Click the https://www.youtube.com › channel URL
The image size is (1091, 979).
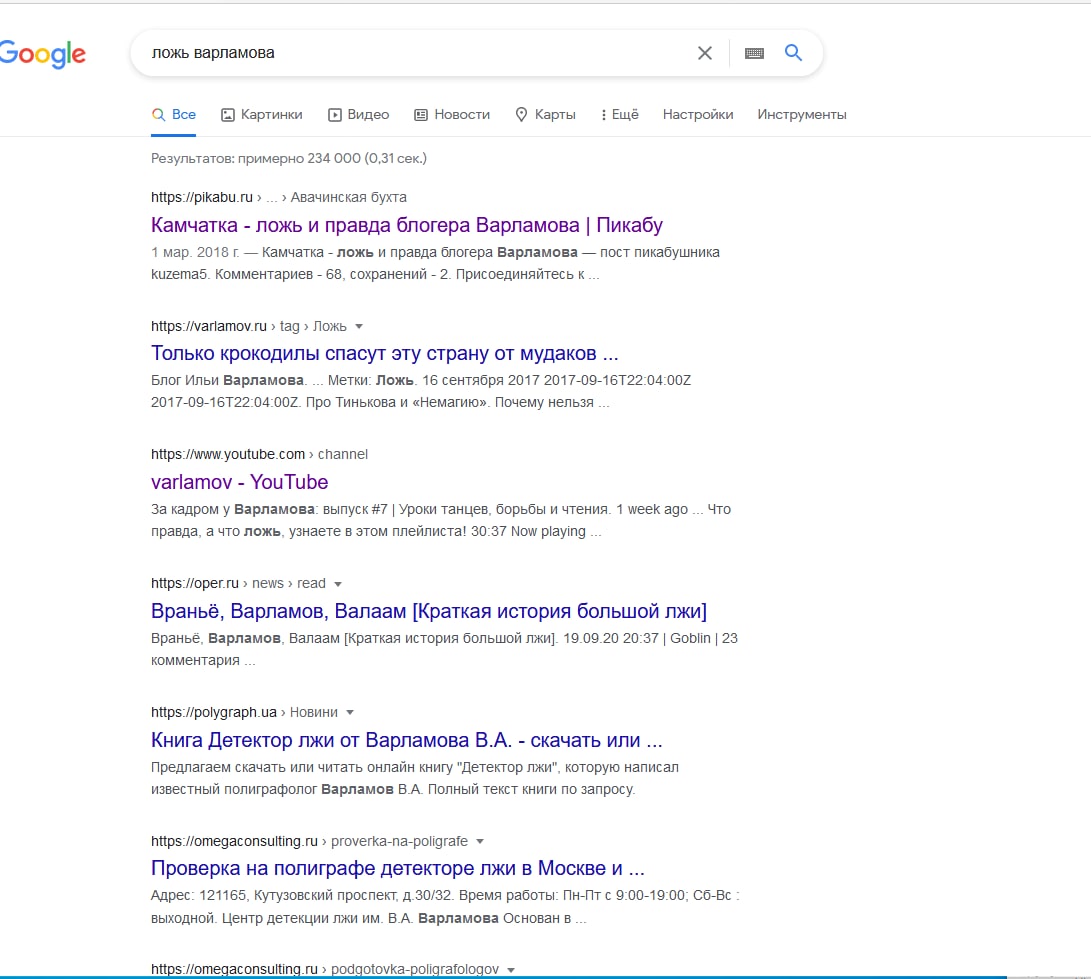260,454
